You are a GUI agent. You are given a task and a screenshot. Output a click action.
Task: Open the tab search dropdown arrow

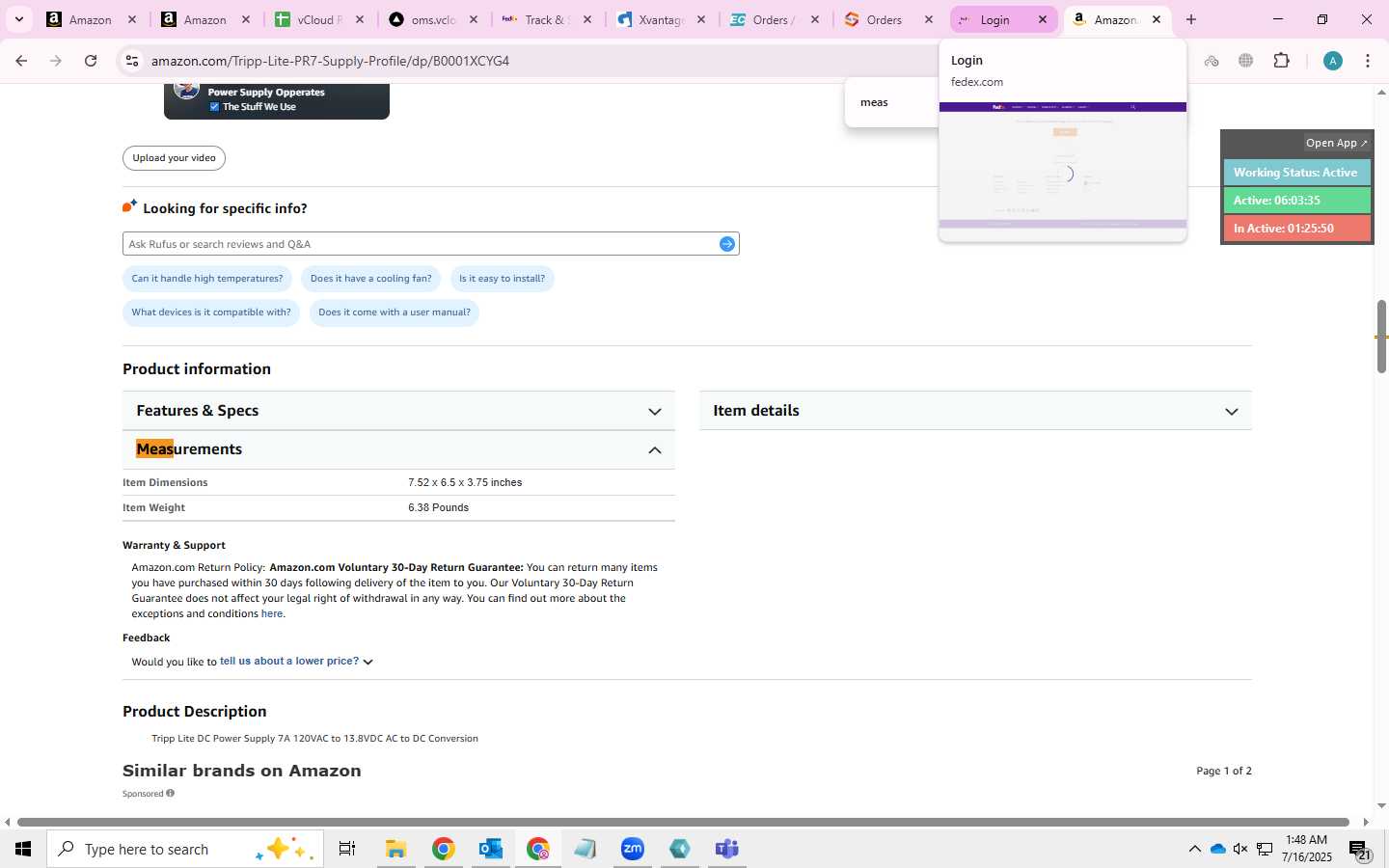18,19
